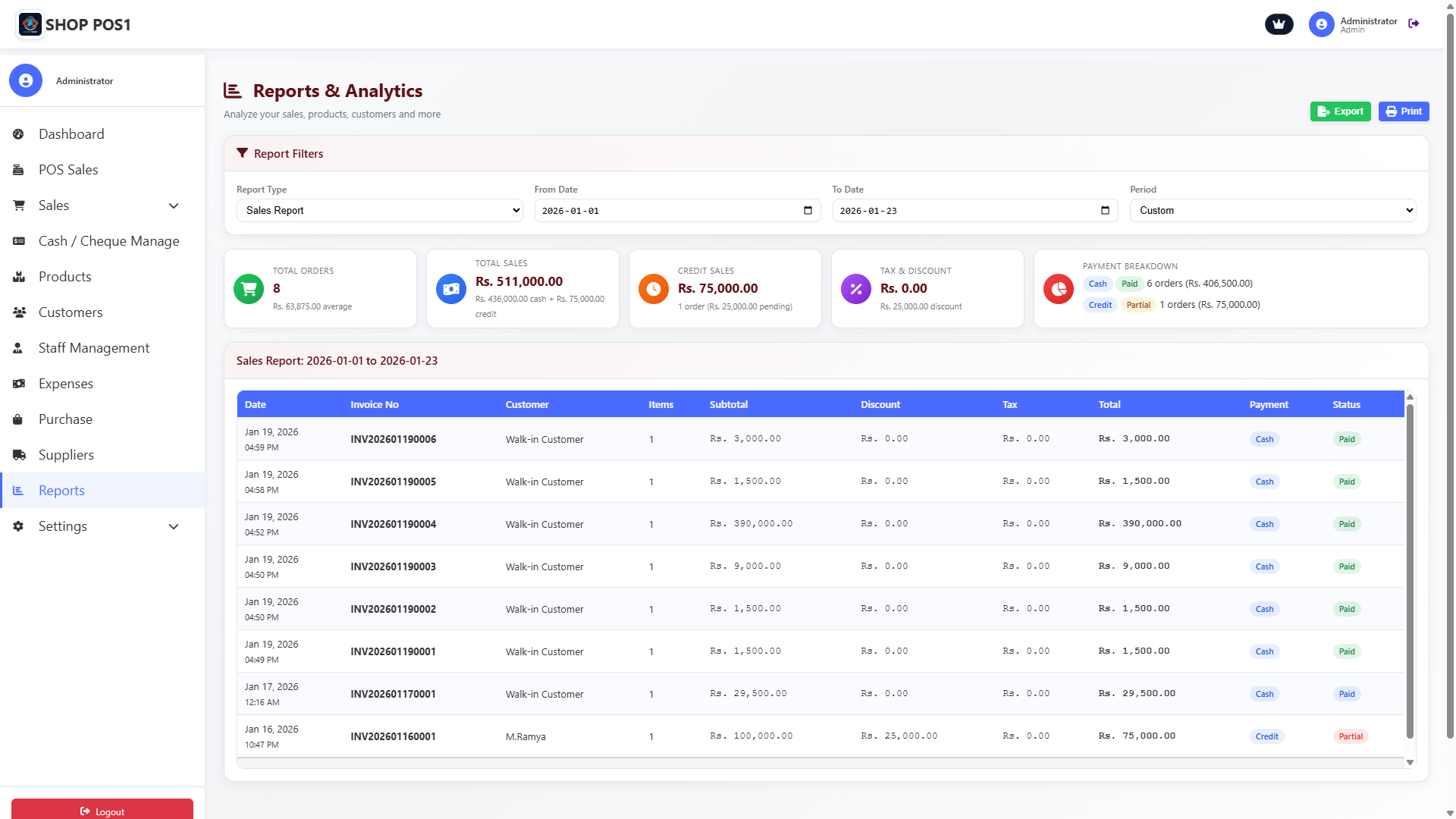The width and height of the screenshot is (1456, 819).
Task: Click the Shop POS1 logo icon
Action: [30, 24]
